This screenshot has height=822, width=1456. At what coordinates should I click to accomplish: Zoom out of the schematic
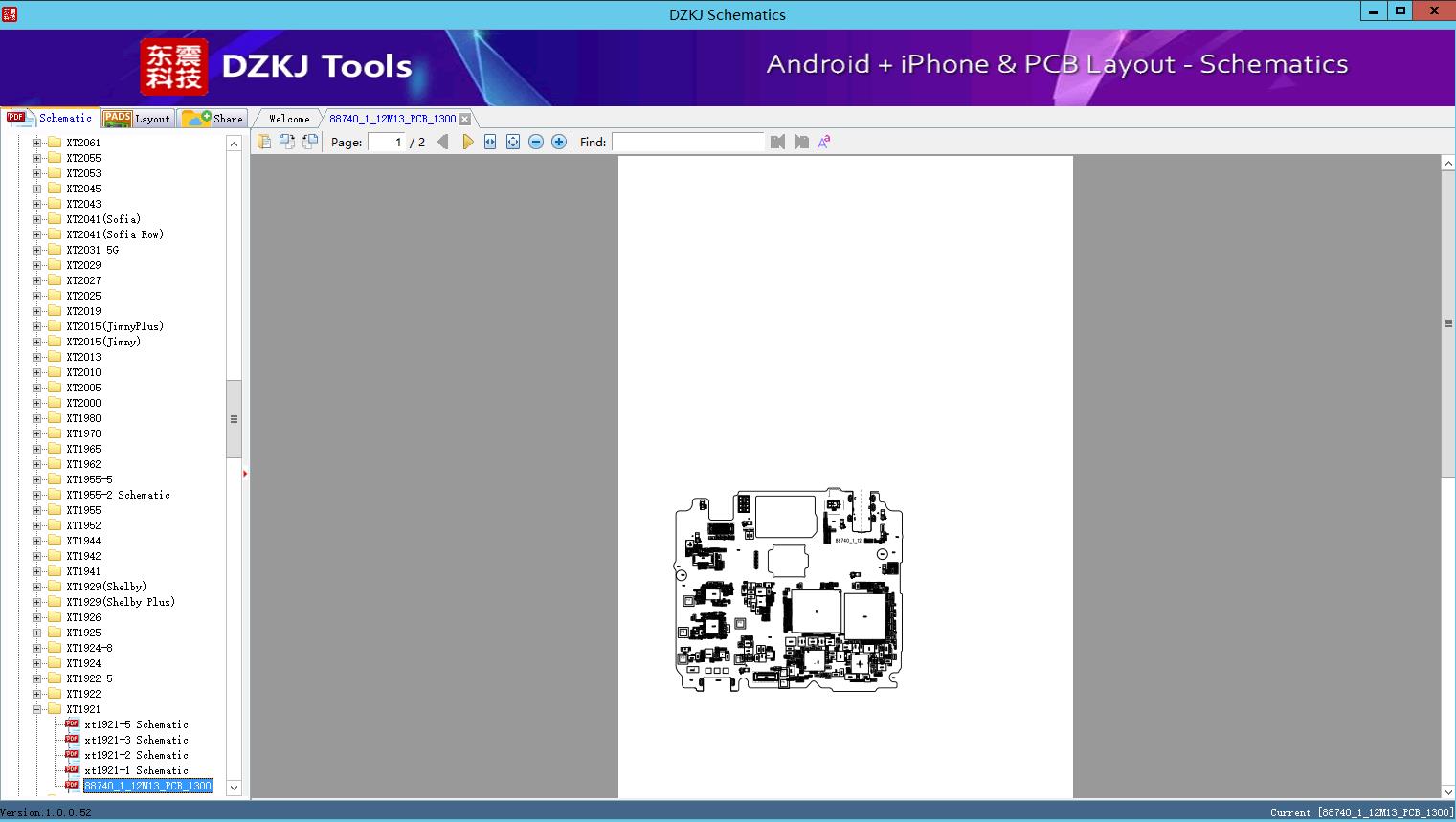(x=536, y=142)
